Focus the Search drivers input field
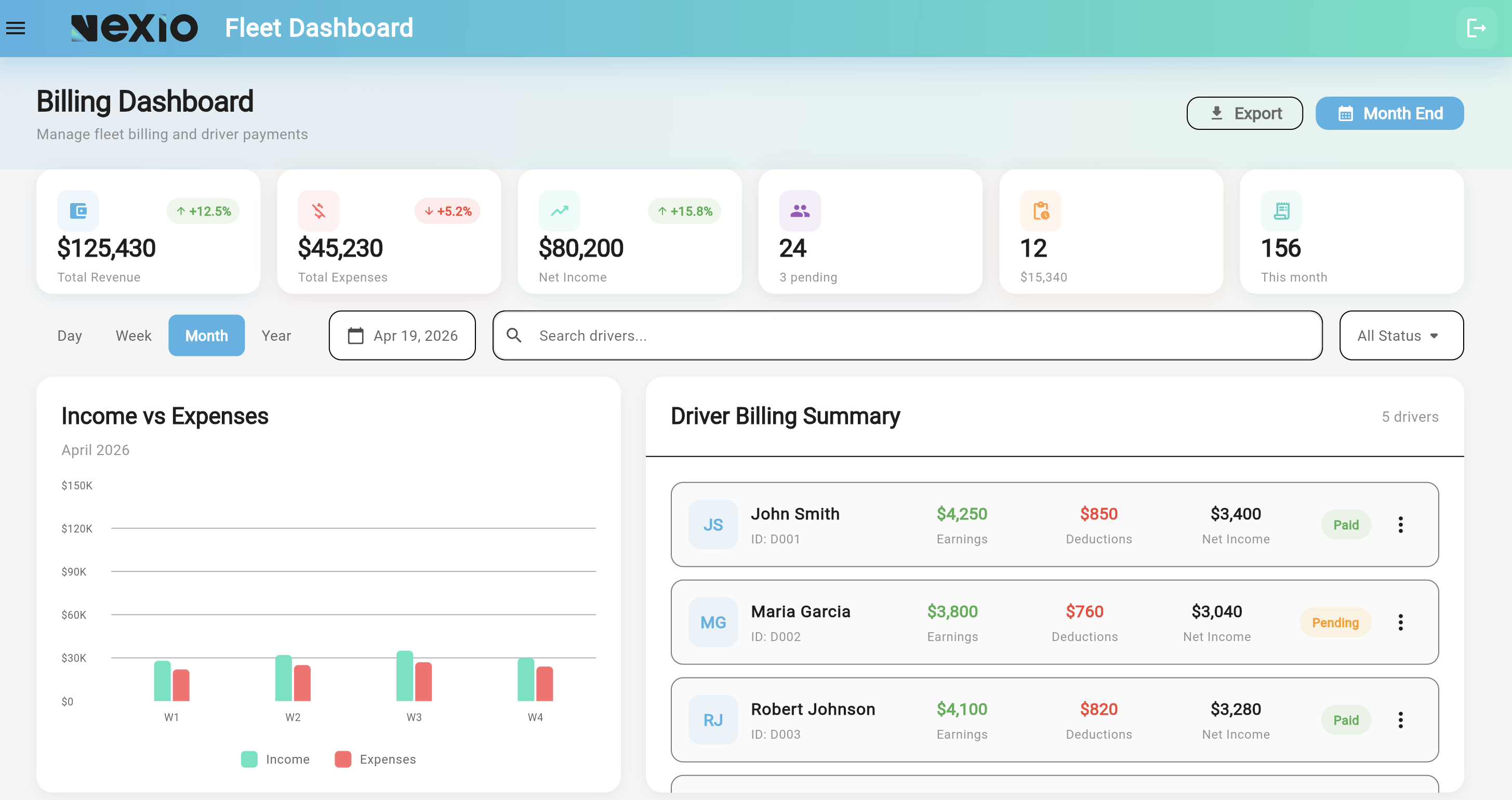This screenshot has width=1512, height=800. pos(907,336)
